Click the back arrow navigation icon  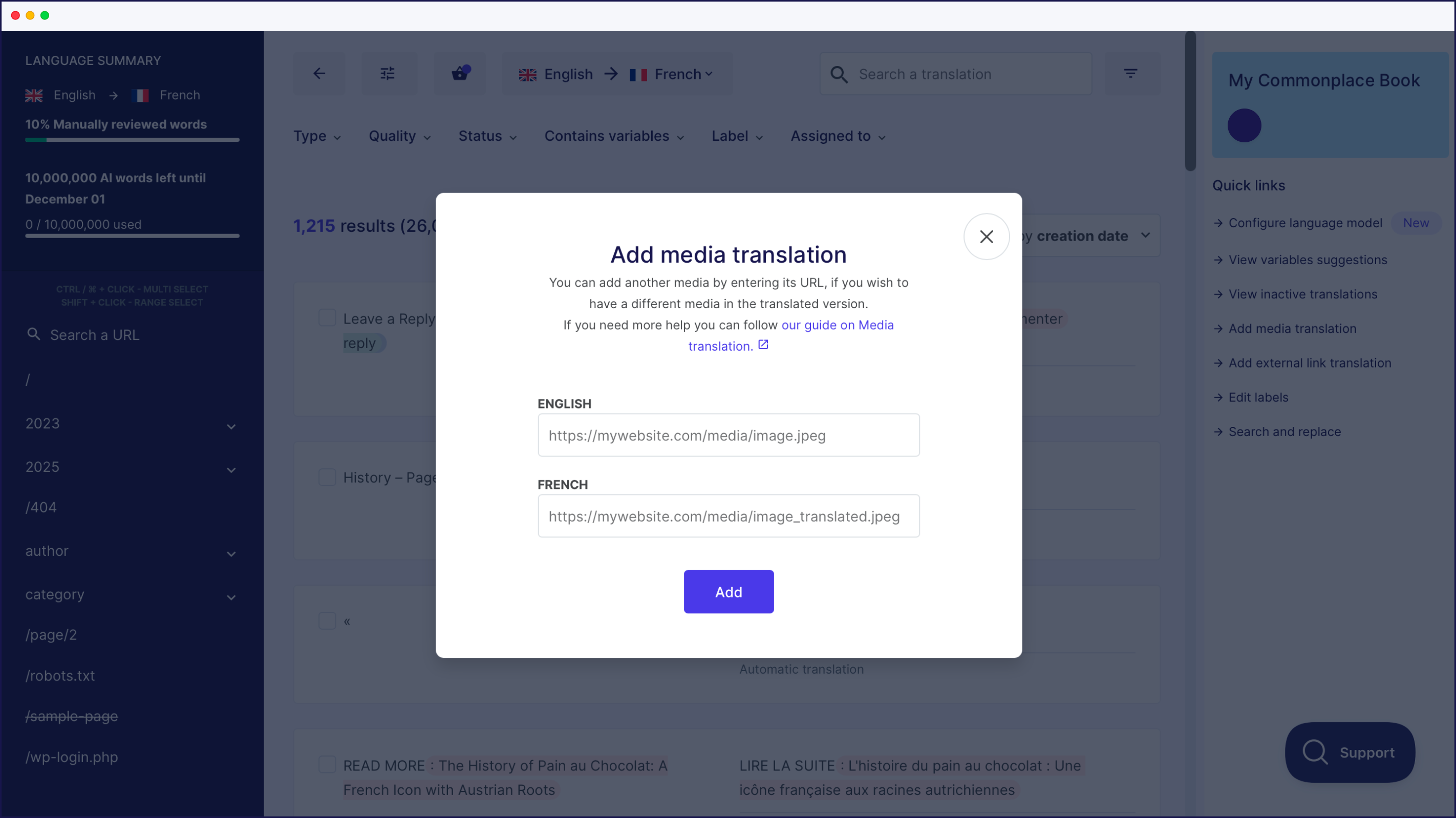pyautogui.click(x=319, y=74)
